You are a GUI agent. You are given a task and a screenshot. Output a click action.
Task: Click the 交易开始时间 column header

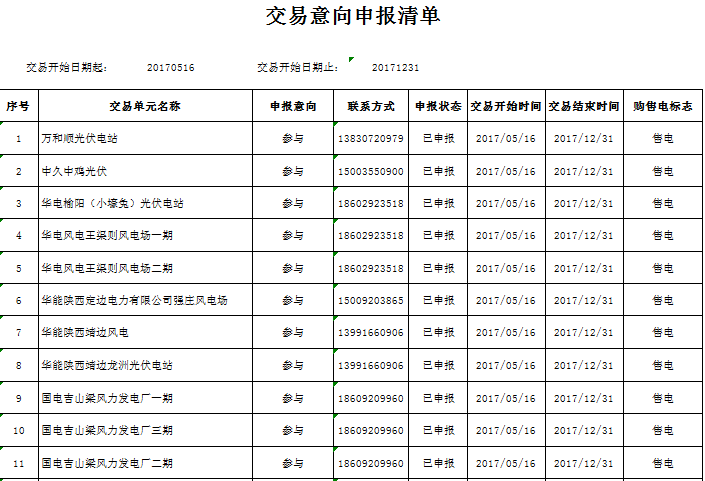click(505, 106)
